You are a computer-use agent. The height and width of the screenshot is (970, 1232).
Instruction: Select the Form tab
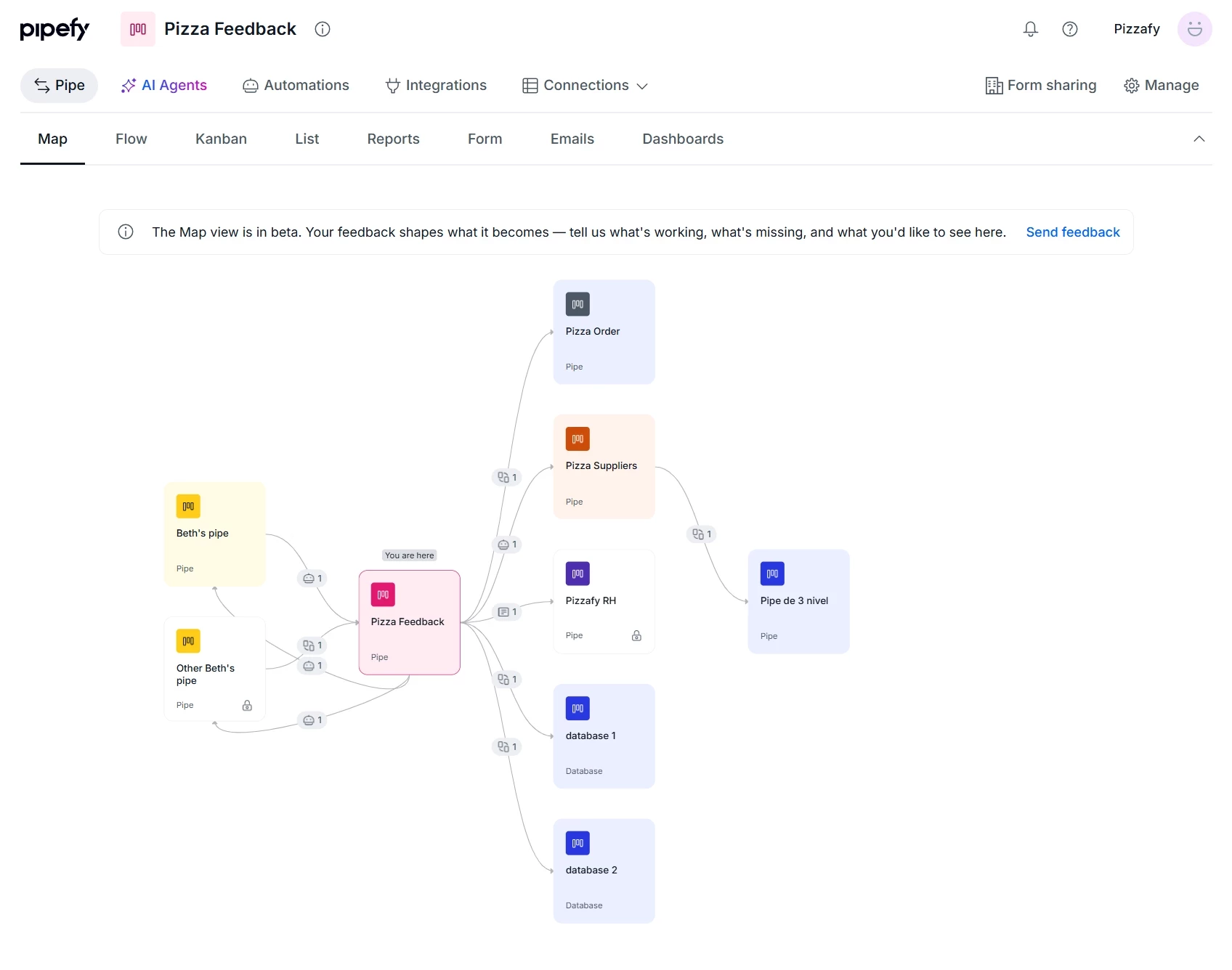485,139
